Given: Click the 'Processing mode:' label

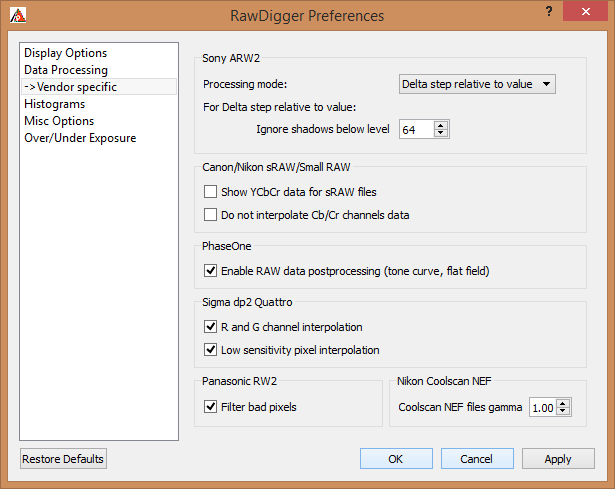Looking at the screenshot, I should (x=245, y=84).
